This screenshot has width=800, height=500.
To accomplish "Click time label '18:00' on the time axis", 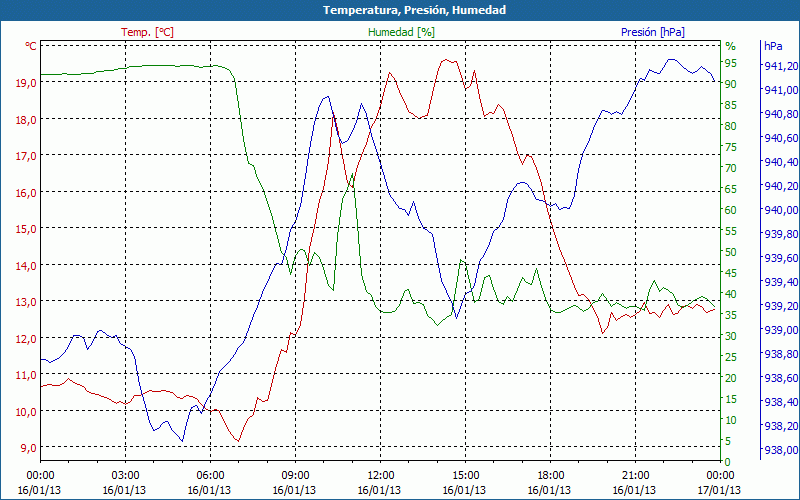I will pyautogui.click(x=550, y=476).
